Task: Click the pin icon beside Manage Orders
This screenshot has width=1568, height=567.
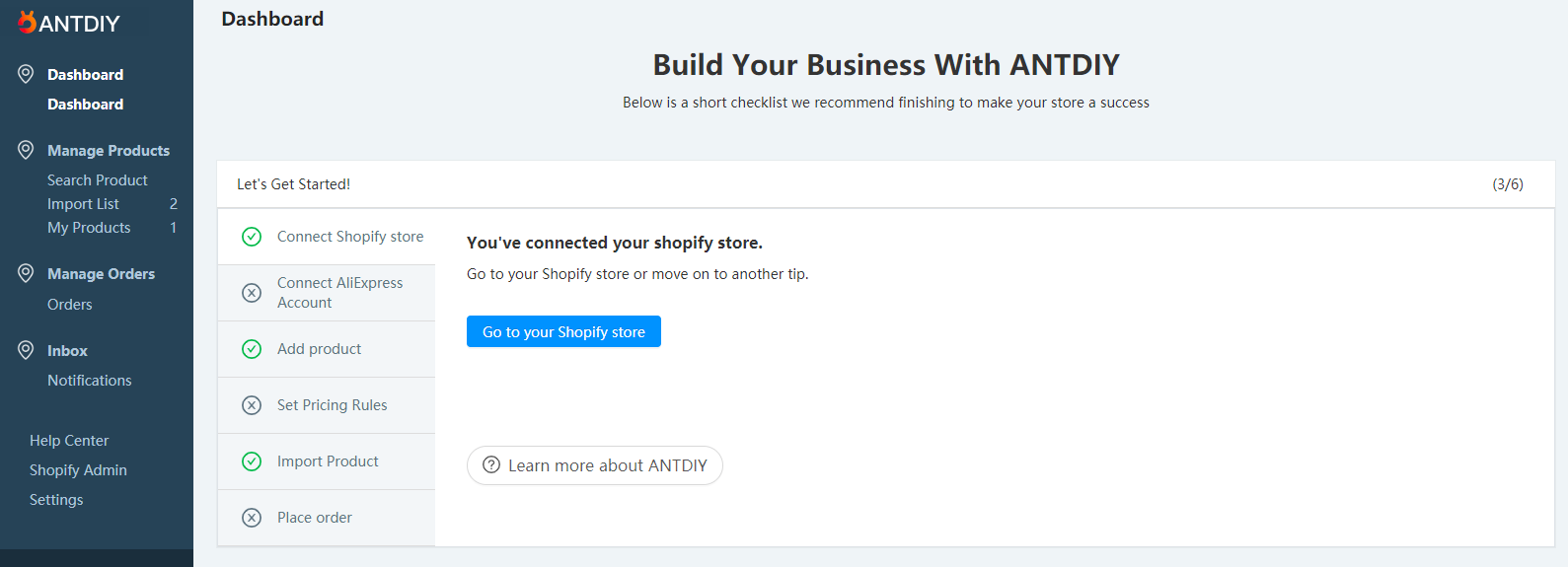Action: (26, 273)
